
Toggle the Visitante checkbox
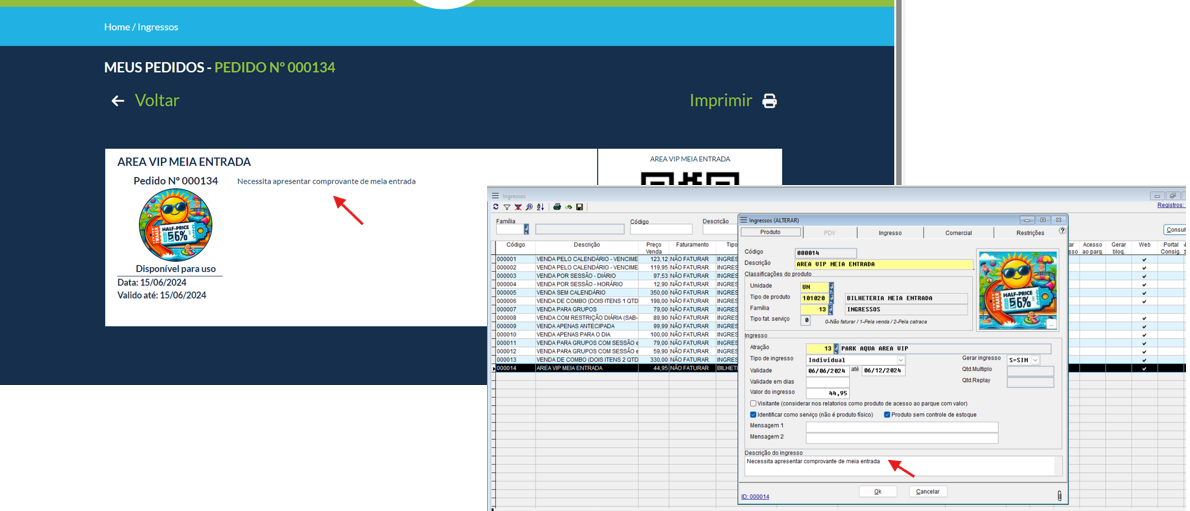click(x=753, y=403)
